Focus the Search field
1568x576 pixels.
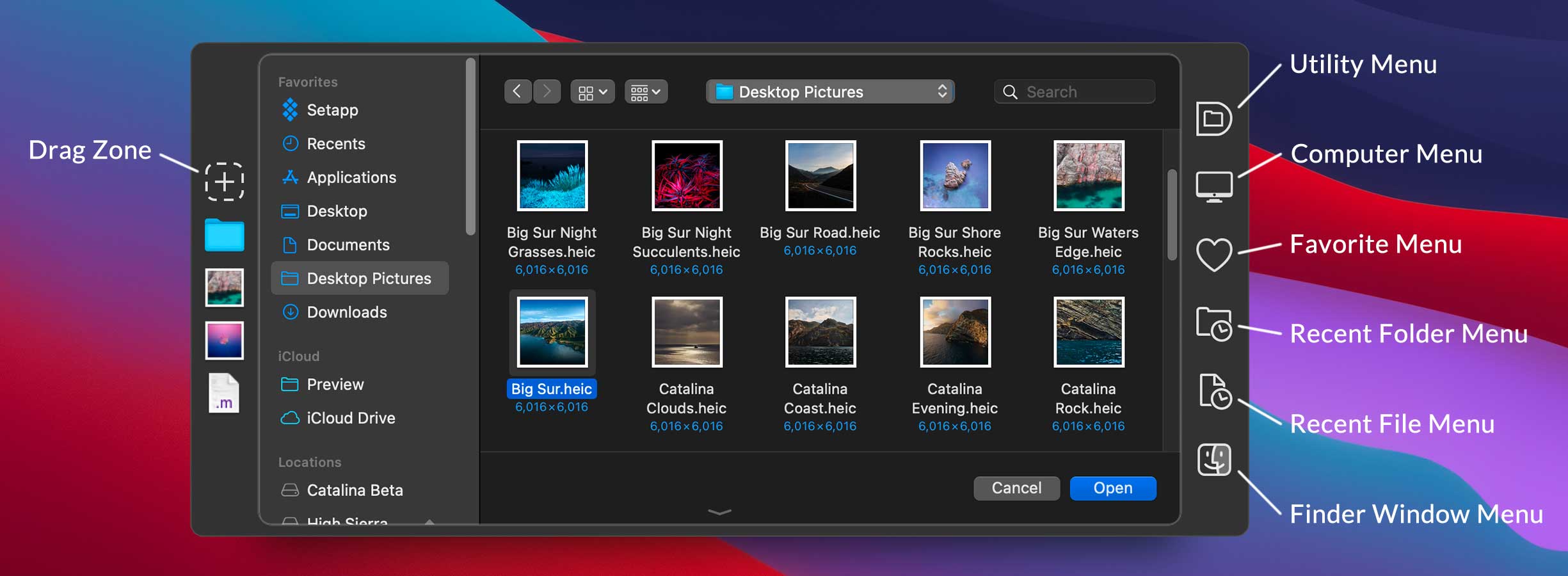click(1075, 92)
